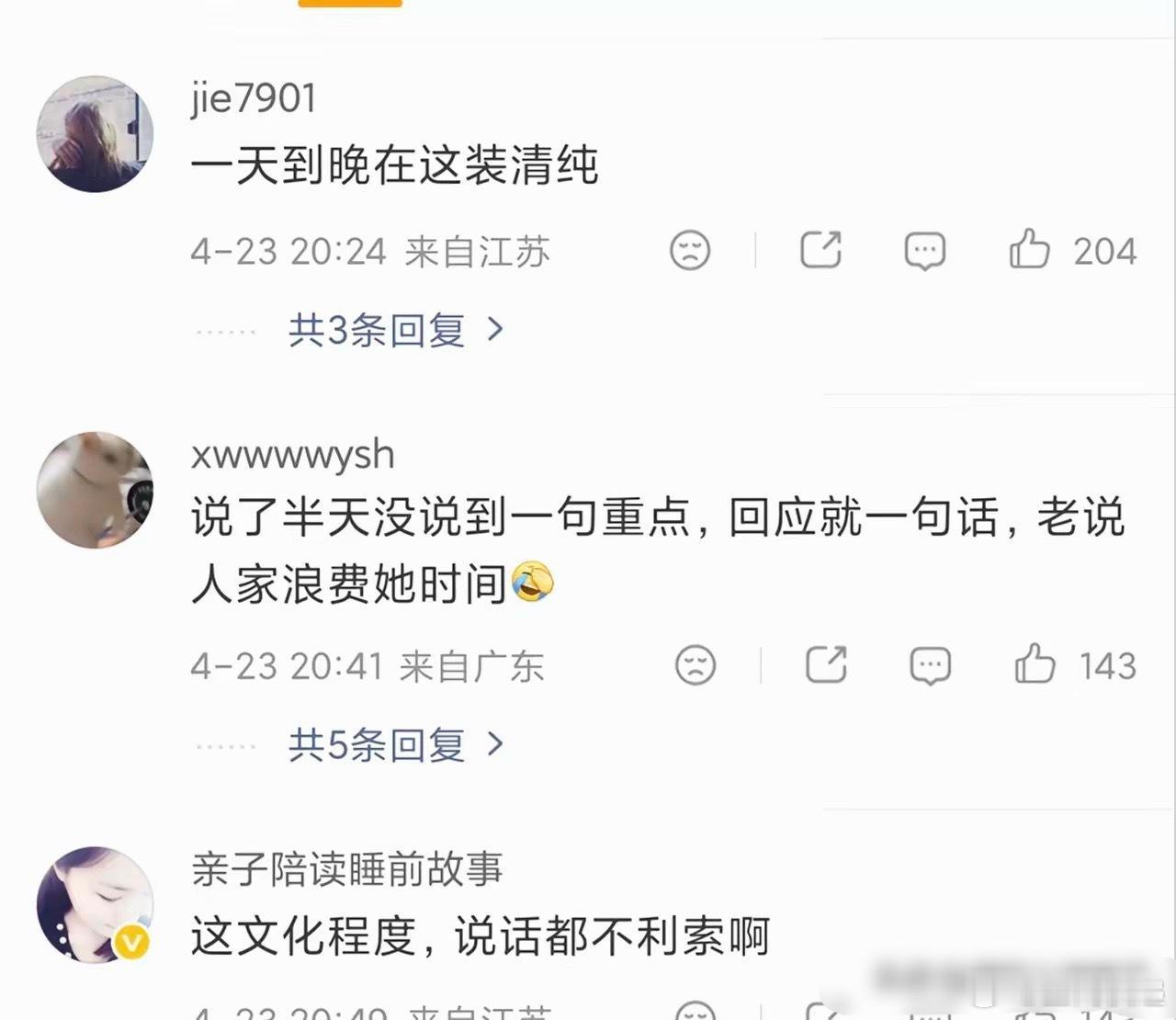Open the username 亲子陪读睡前故事
The height and width of the screenshot is (1020, 1176).
click(x=347, y=868)
